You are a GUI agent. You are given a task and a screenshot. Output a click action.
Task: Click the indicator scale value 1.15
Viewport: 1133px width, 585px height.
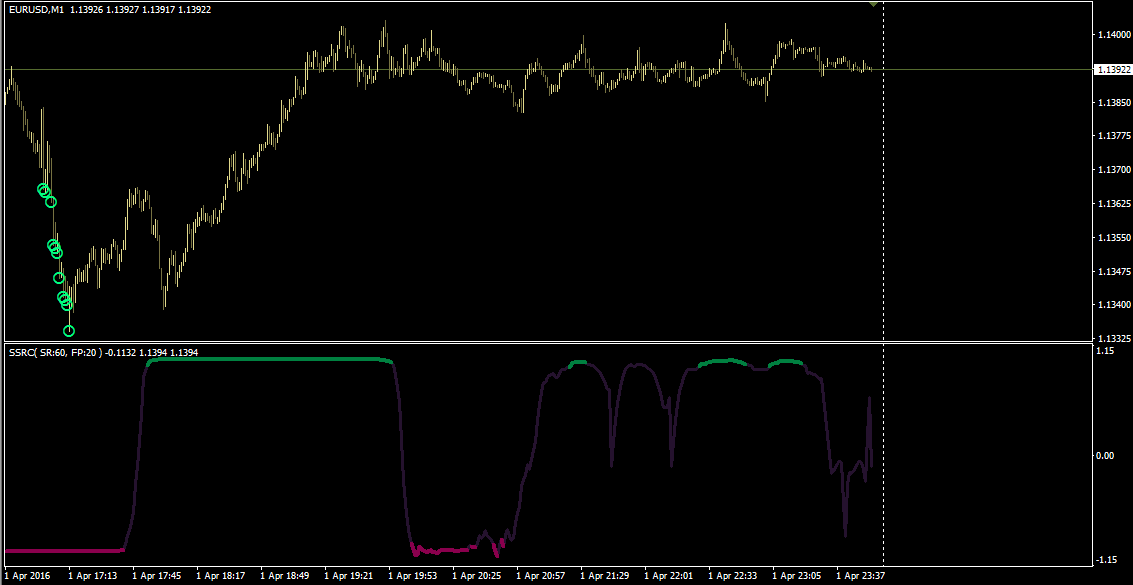(x=1106, y=351)
